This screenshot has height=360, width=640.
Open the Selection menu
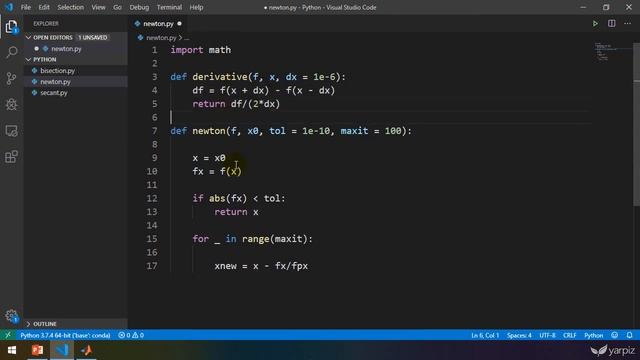click(70, 7)
